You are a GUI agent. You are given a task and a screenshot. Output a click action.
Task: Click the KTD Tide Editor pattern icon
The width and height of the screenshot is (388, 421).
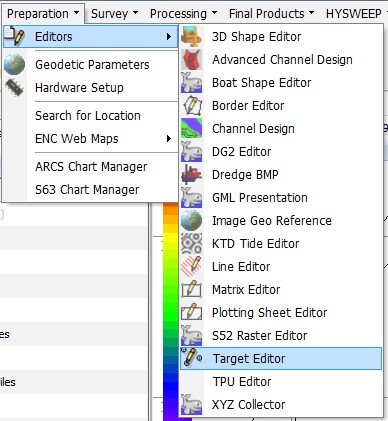tap(191, 243)
